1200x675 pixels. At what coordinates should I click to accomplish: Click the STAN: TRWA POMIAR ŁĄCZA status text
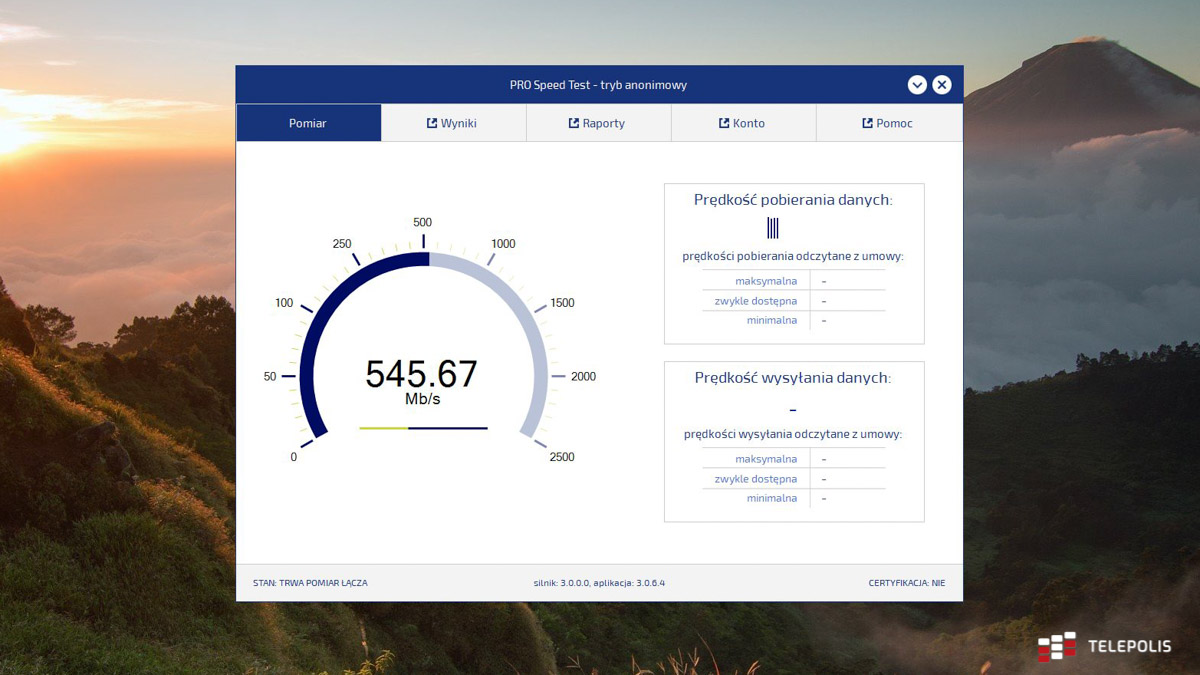[x=310, y=582]
